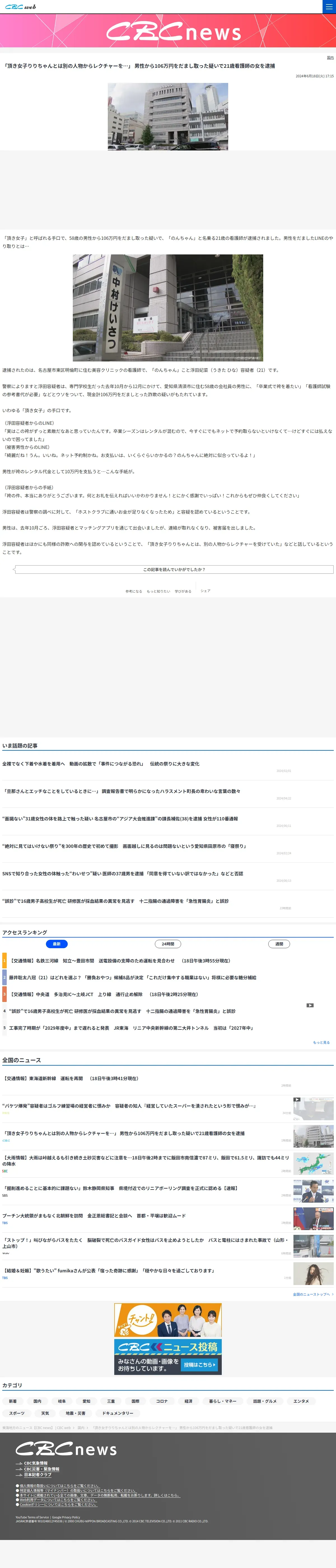The width and height of the screenshot is (336, 1568).
Task: Click もっと知りたい reaction
Action: coord(158,591)
